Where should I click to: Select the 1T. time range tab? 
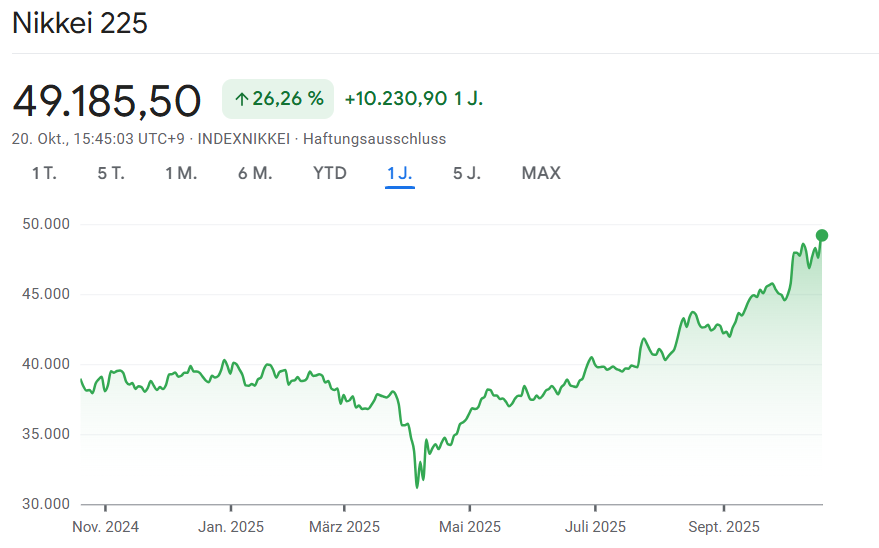point(44,173)
